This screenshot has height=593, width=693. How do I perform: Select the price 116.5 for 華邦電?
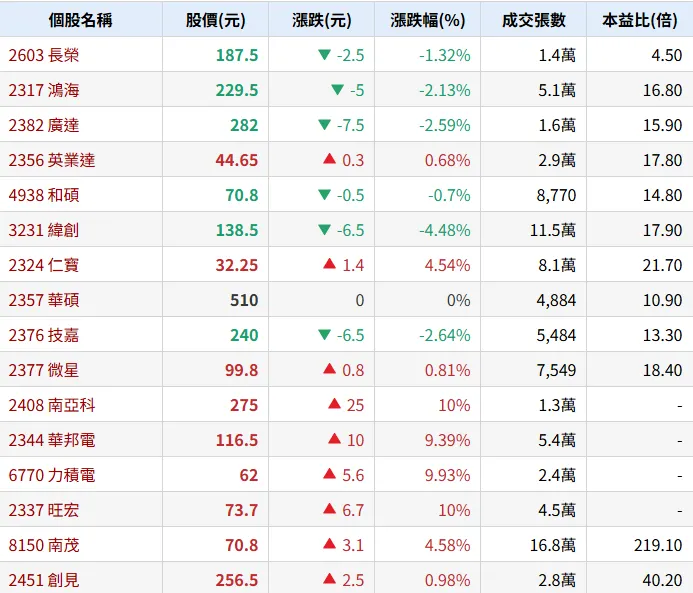(x=237, y=440)
